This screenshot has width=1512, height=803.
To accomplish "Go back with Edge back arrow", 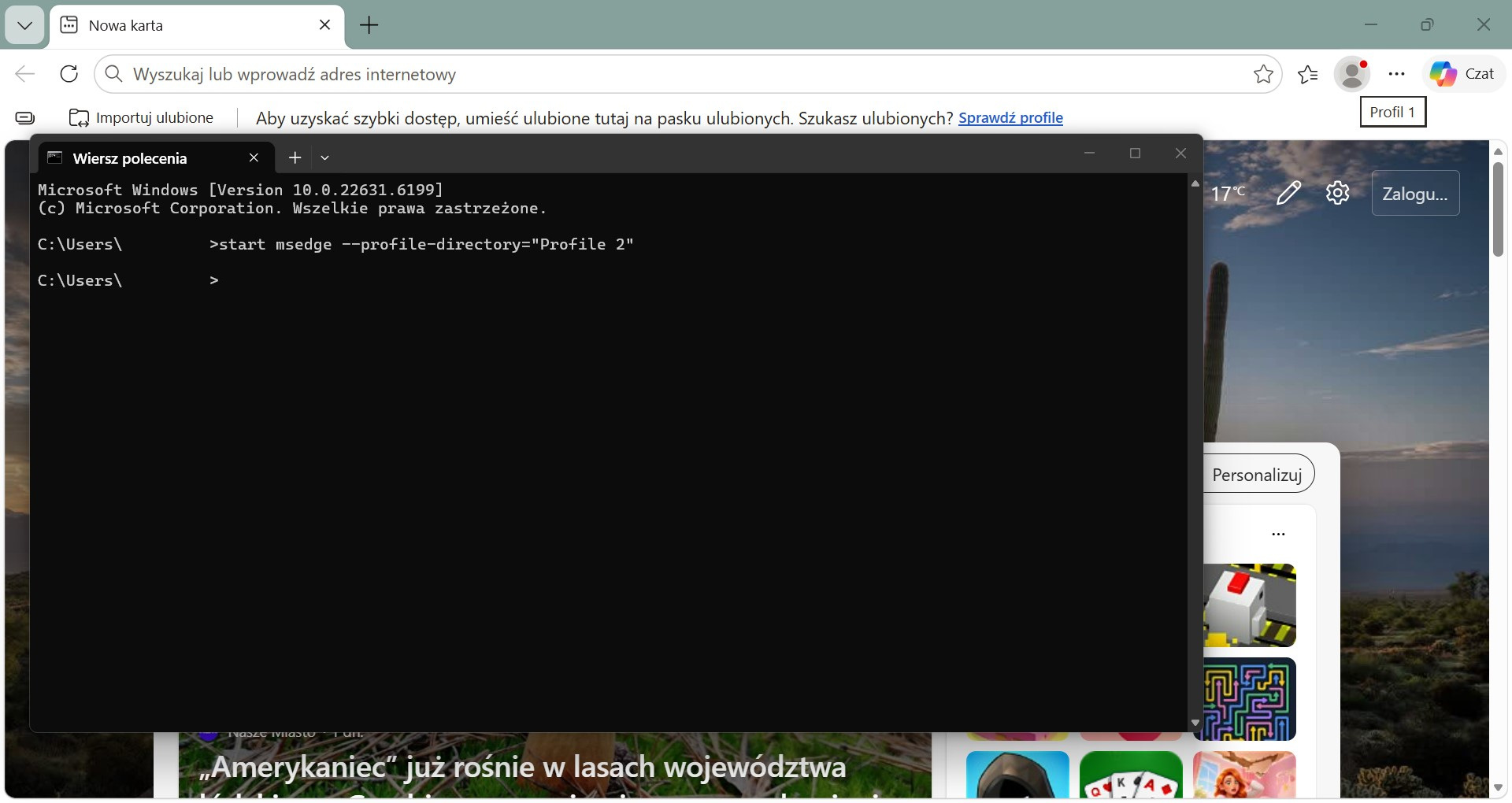I will click(x=25, y=74).
